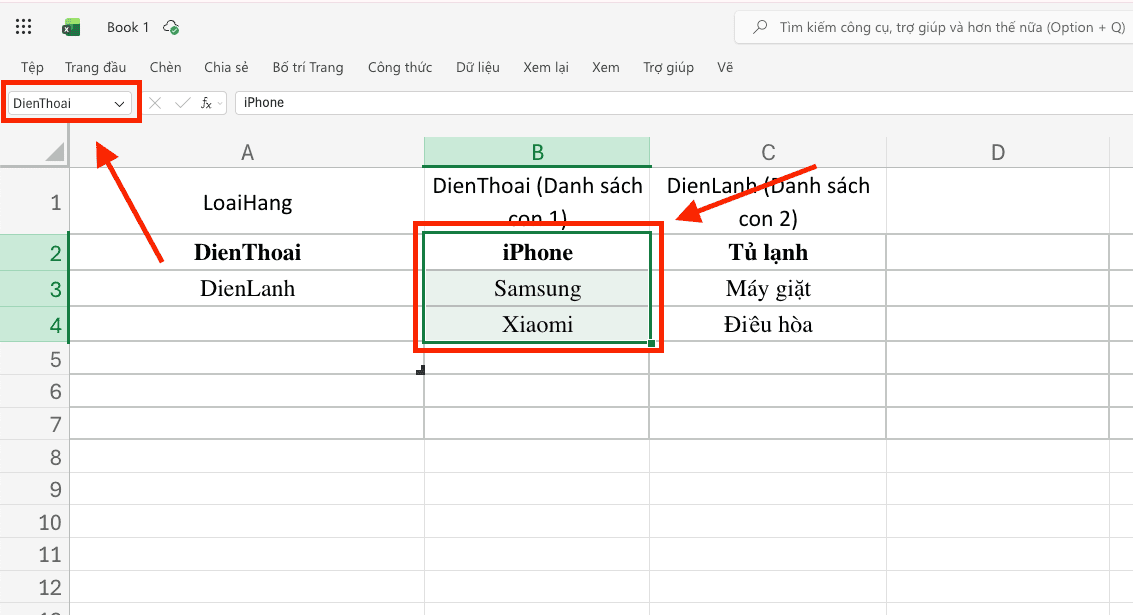Click the Book 1 file name
1133x615 pixels.
pyautogui.click(x=128, y=27)
